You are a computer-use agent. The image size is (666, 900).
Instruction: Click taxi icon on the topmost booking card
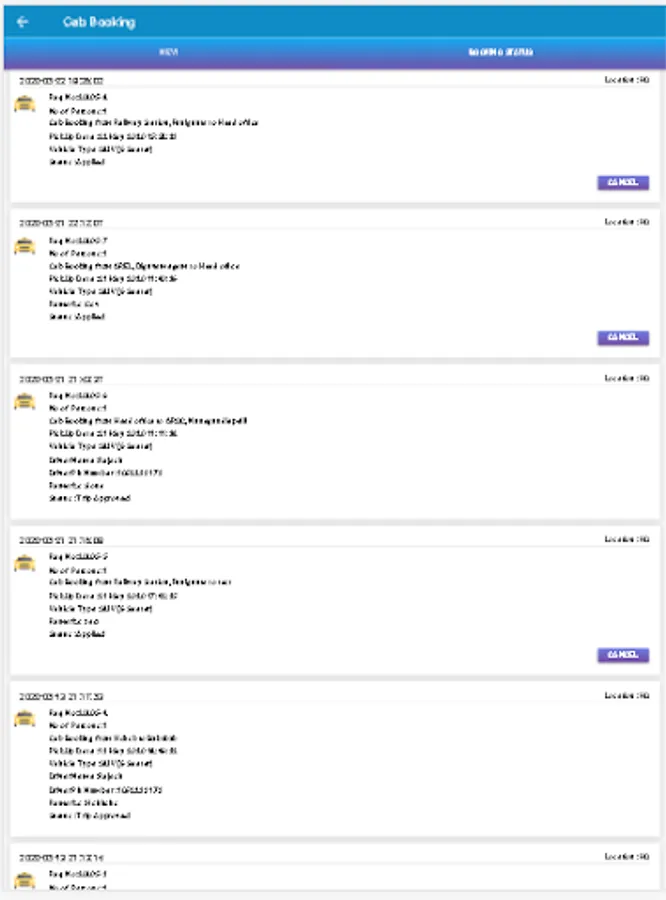(x=24, y=104)
